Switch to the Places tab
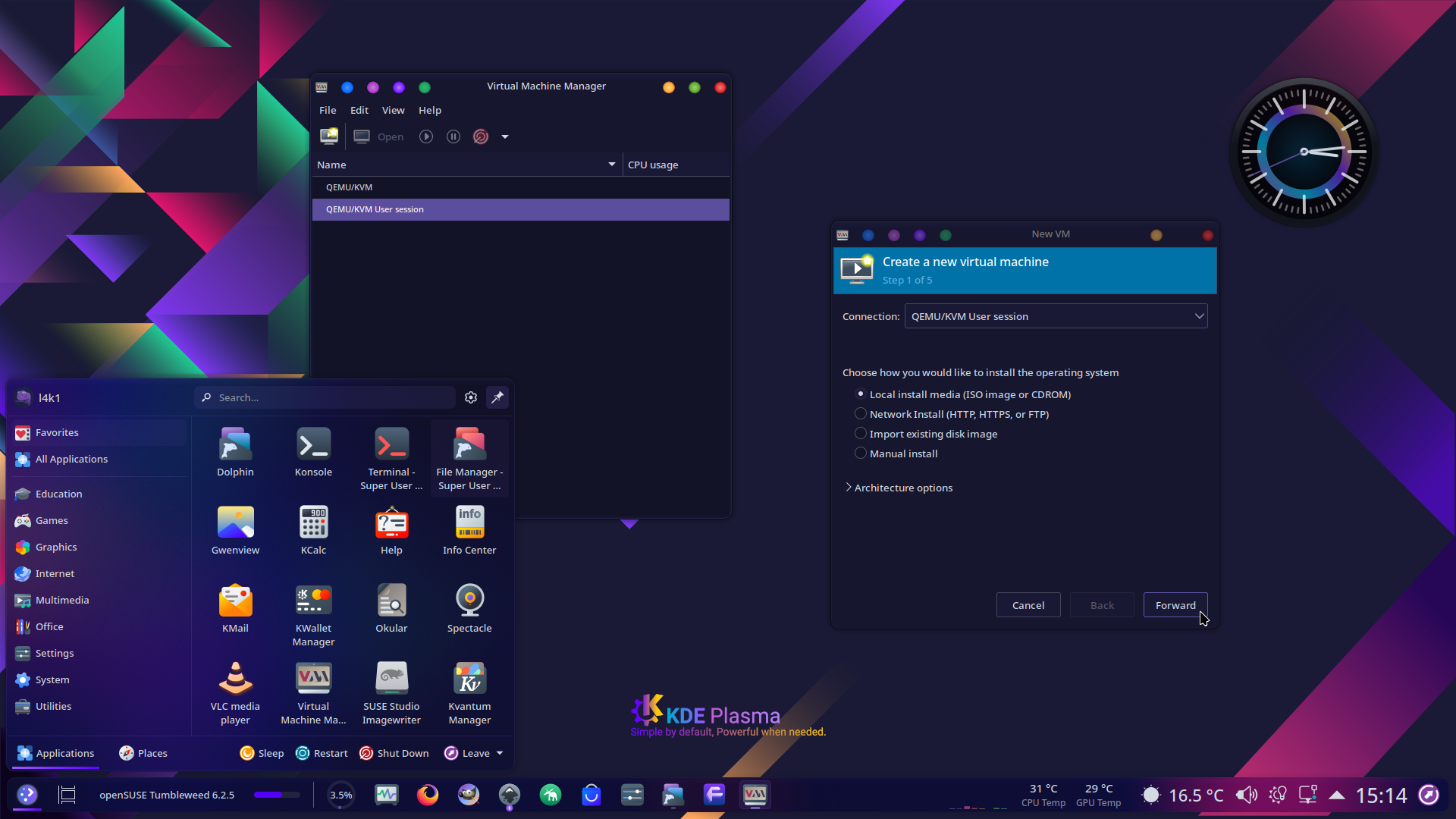The image size is (1456, 819). point(143,753)
